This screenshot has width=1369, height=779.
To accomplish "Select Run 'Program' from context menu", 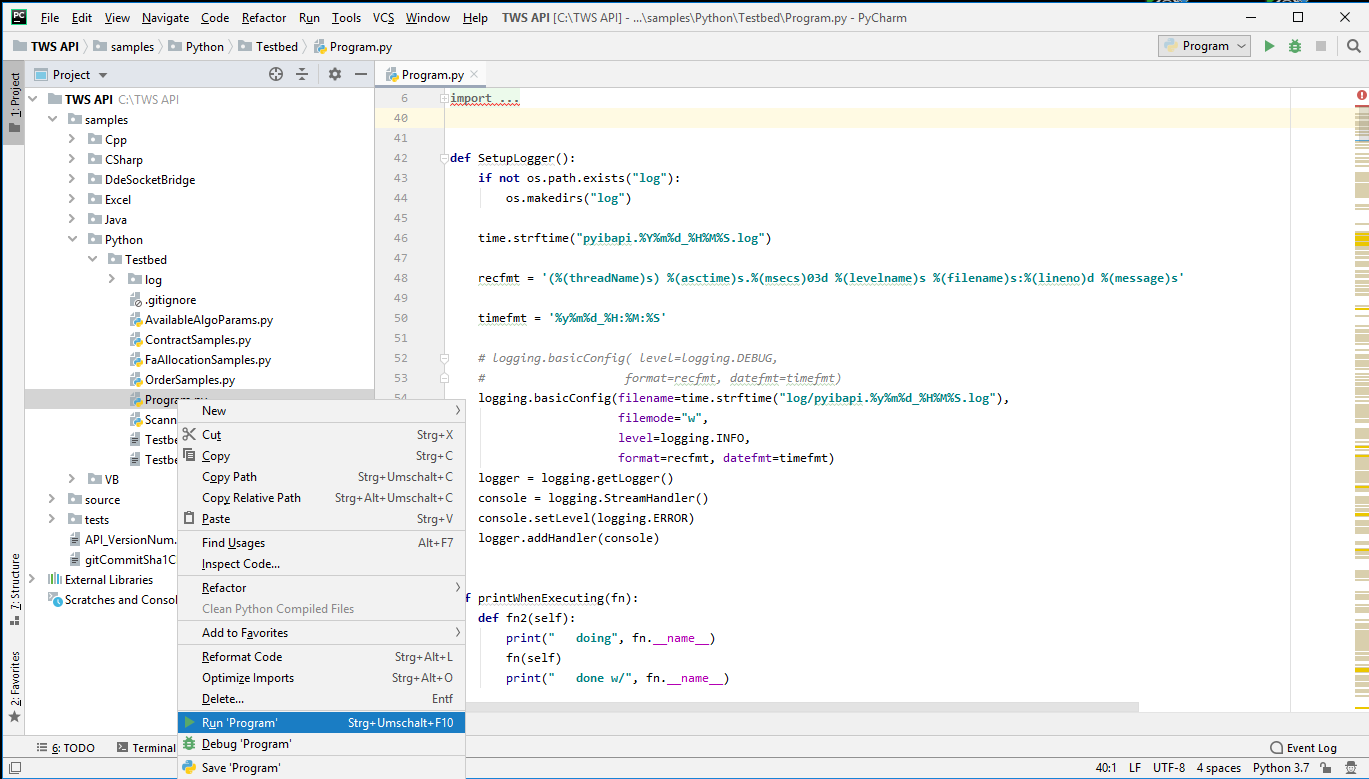I will click(240, 723).
